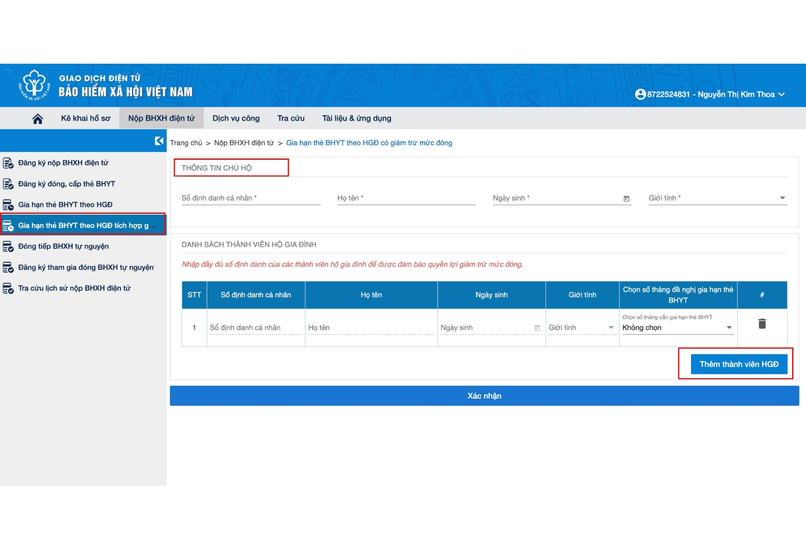This screenshot has height=545, width=806.
Task: Click Ngày sinh column header
Action: pyautogui.click(x=491, y=295)
